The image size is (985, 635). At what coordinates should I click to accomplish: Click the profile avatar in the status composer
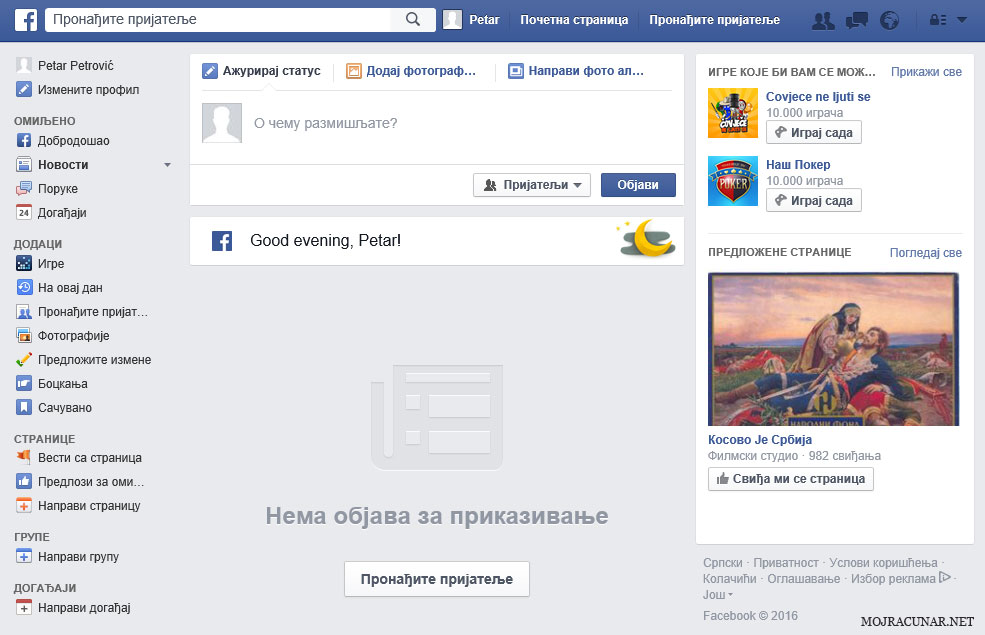point(222,123)
